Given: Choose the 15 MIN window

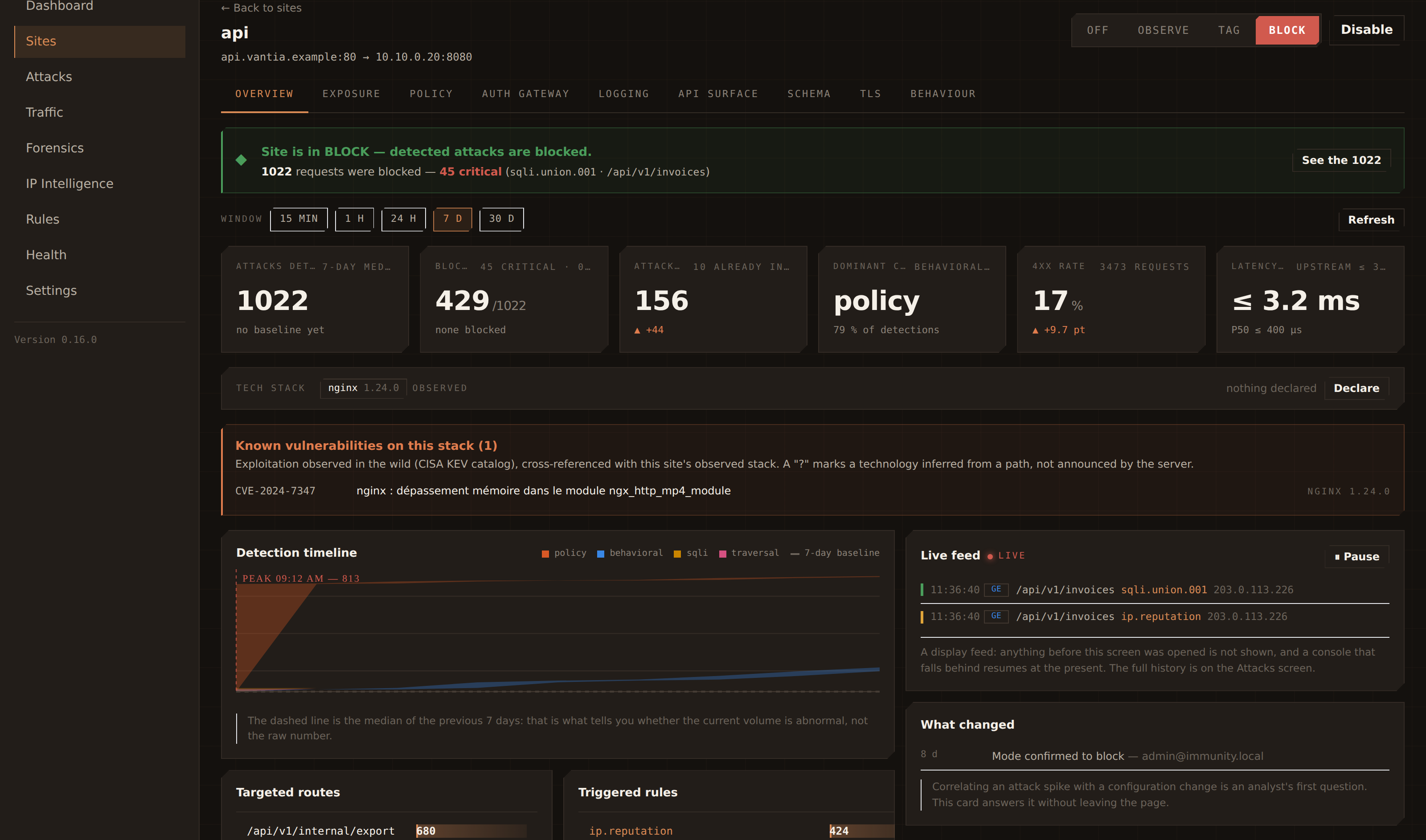Looking at the screenshot, I should (x=299, y=219).
